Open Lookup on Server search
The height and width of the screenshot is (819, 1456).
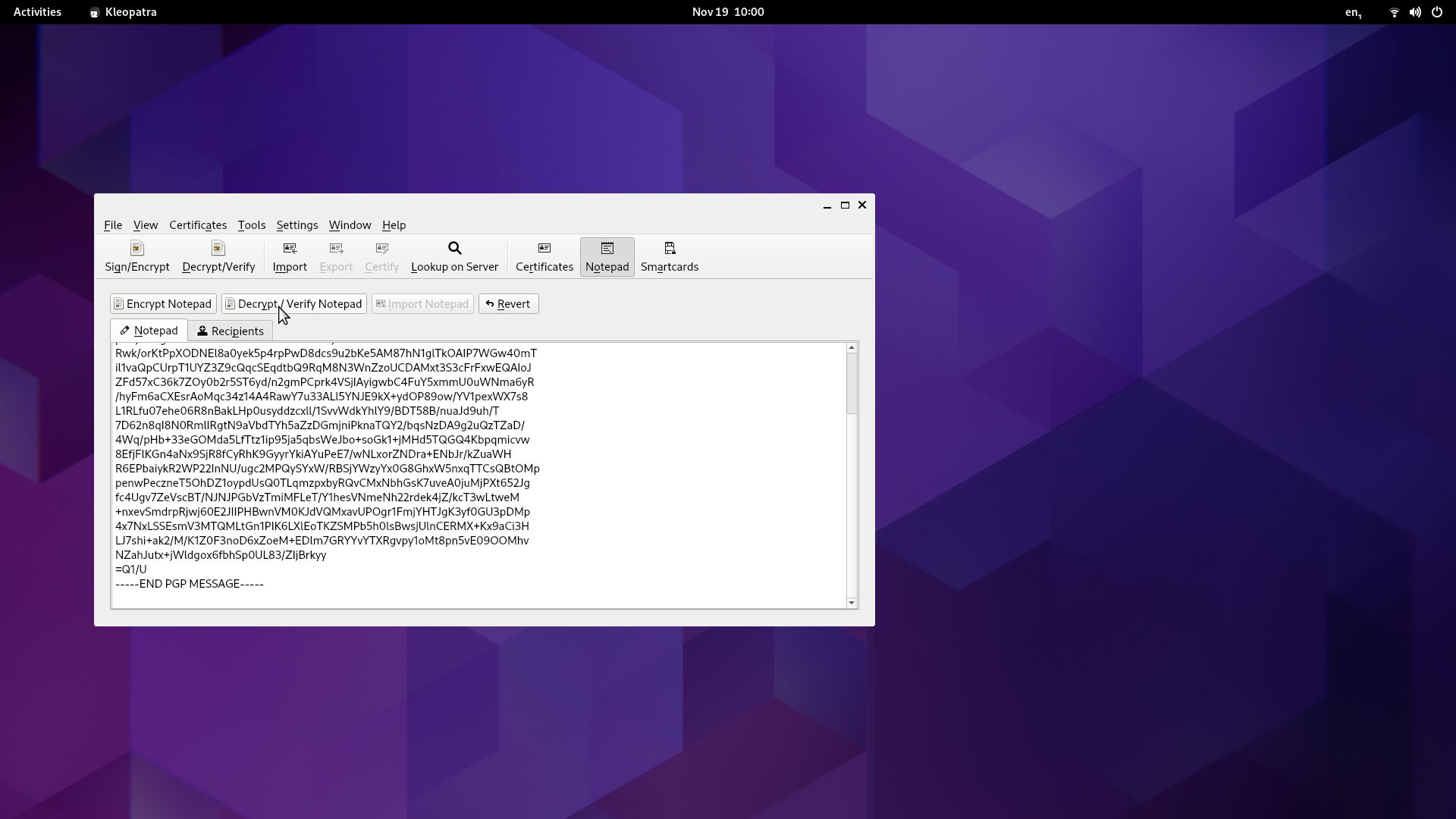point(453,256)
